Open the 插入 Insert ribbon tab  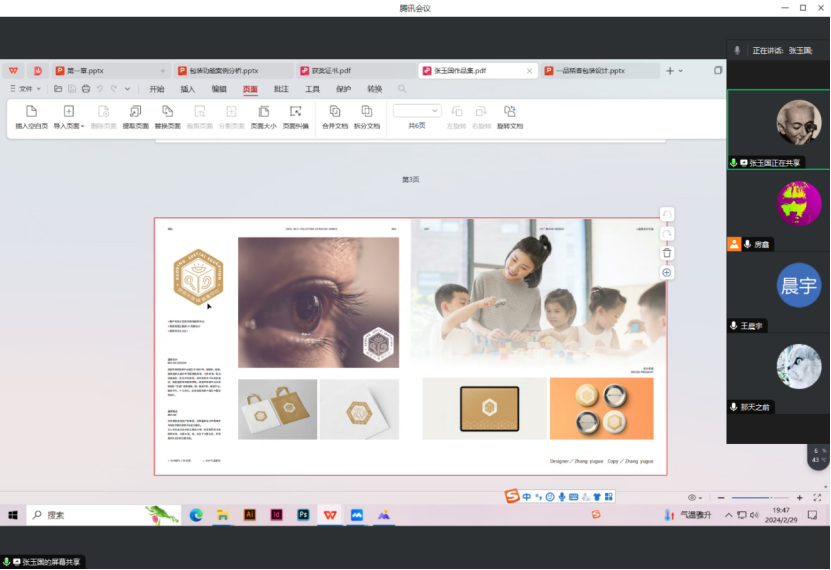click(x=188, y=89)
